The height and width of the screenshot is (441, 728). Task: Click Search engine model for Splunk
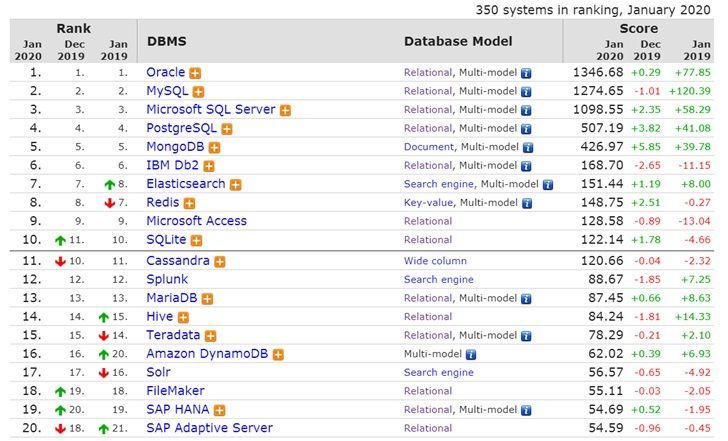coord(438,279)
